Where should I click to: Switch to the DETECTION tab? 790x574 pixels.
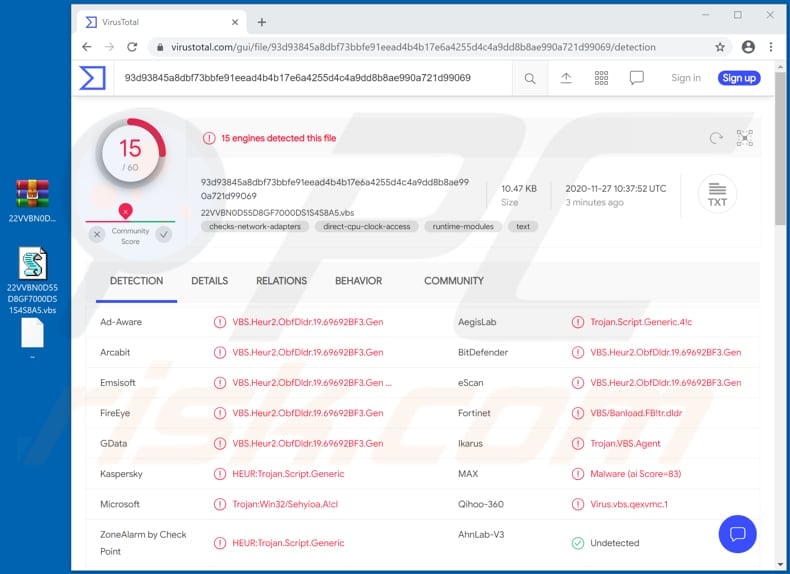137,281
